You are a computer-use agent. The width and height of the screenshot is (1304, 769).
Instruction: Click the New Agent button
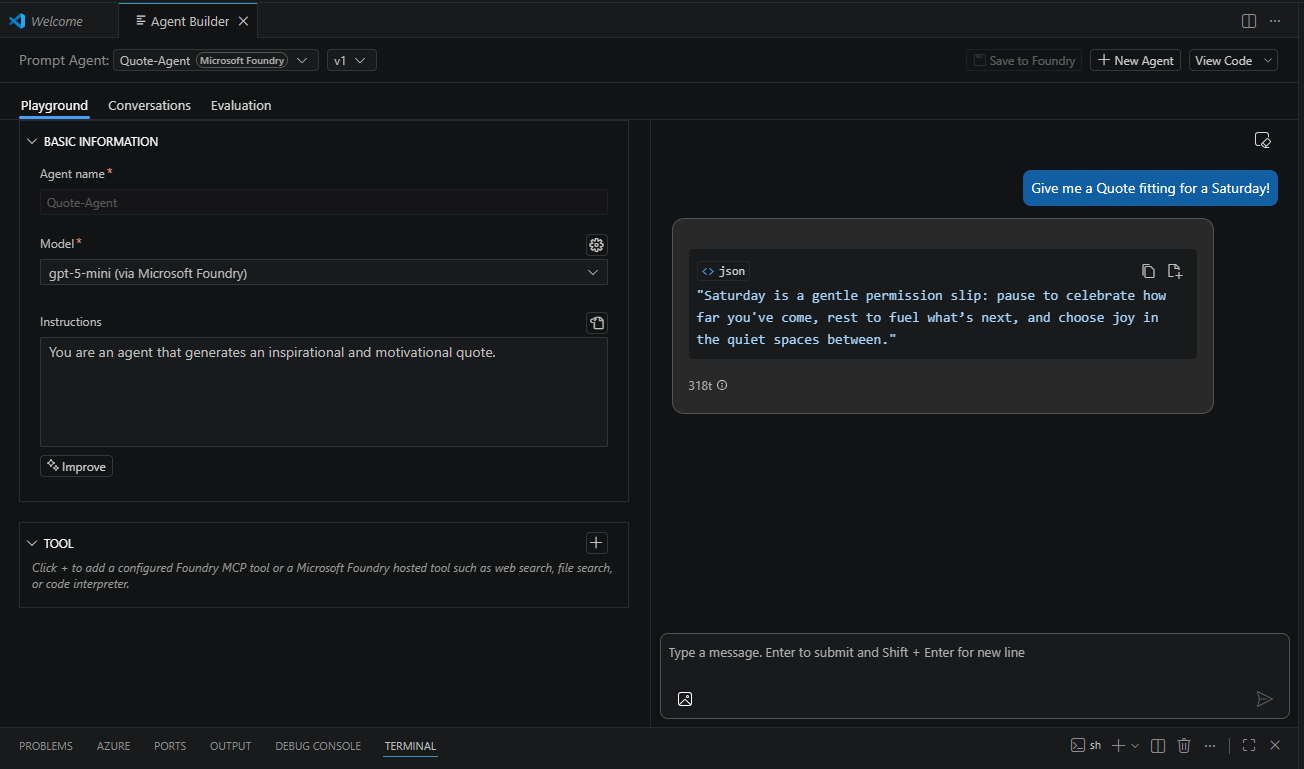[1135, 61]
